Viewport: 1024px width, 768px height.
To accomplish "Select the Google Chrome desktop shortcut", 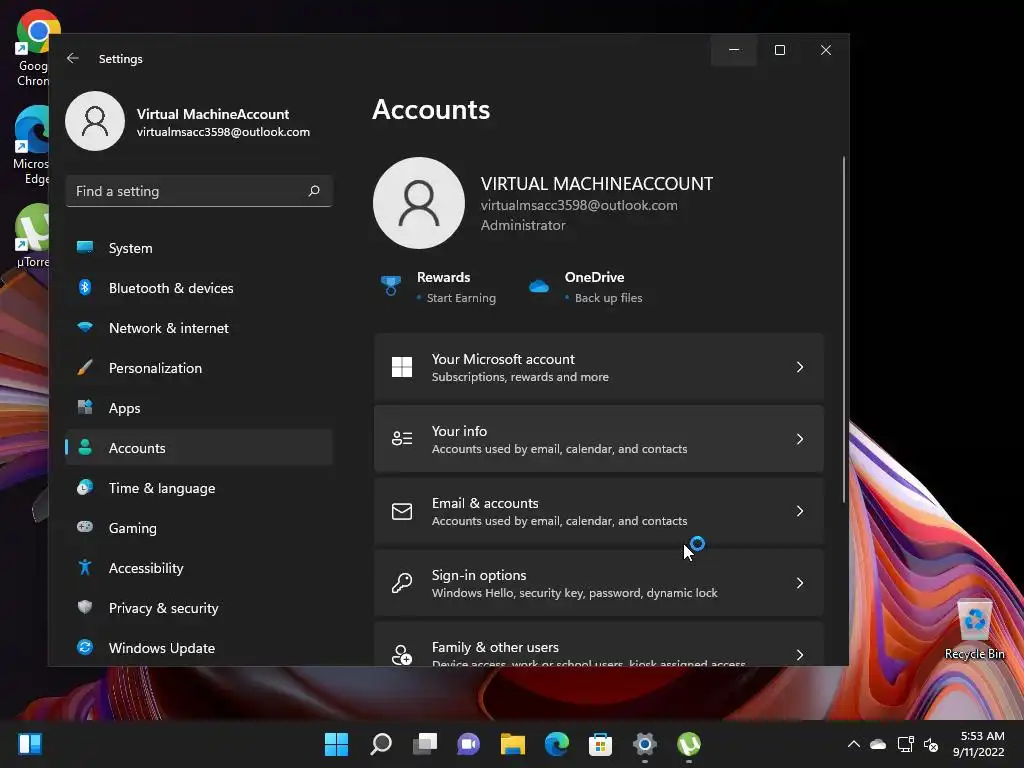I will pyautogui.click(x=33, y=48).
